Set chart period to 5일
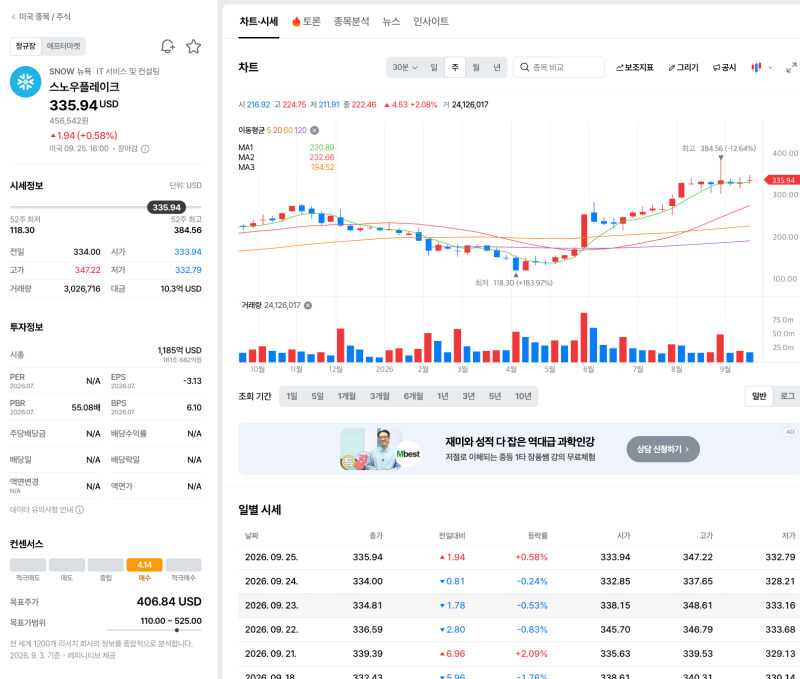The image size is (800, 679). tap(317, 396)
